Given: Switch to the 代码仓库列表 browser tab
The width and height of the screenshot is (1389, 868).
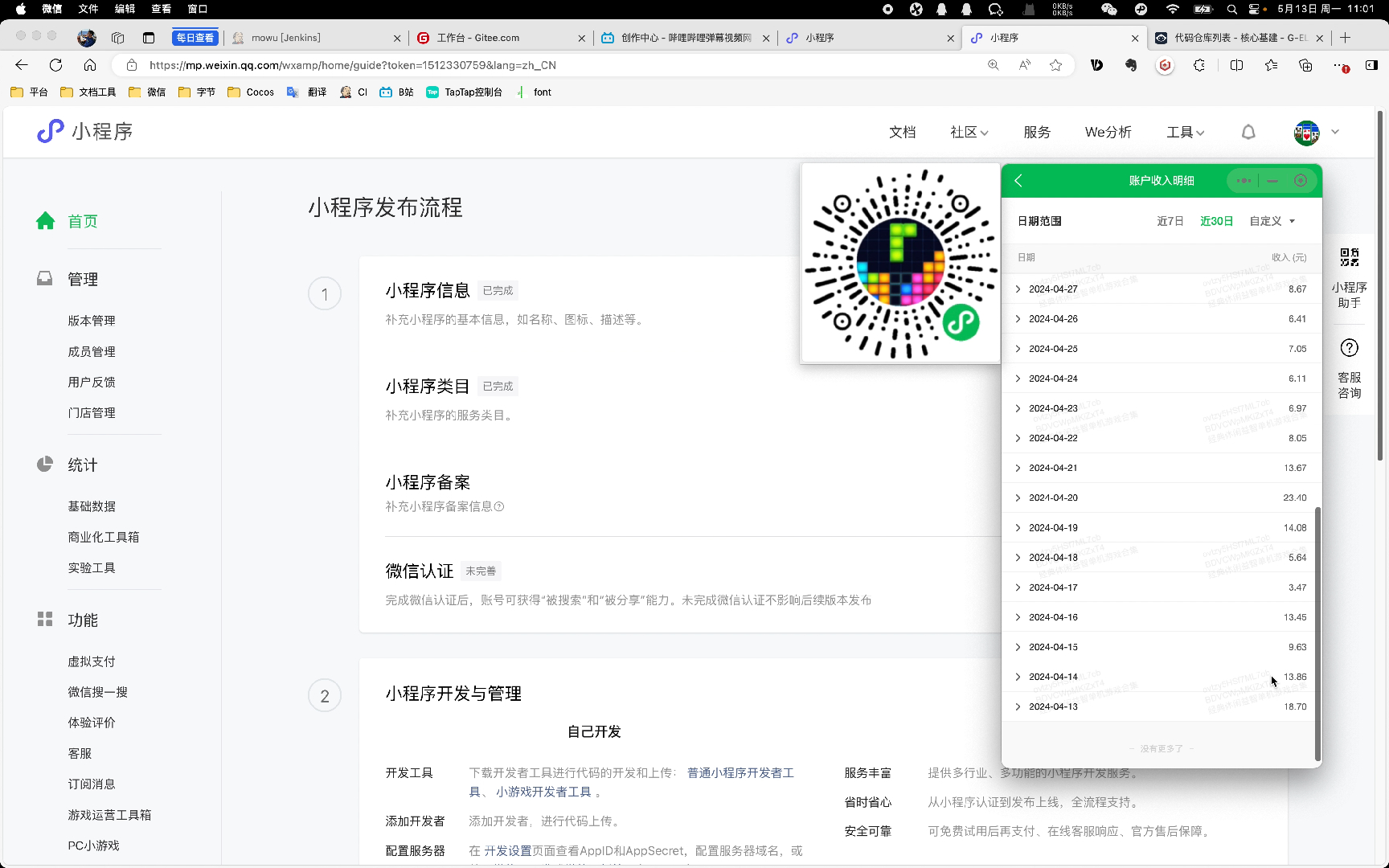Looking at the screenshot, I should [1239, 38].
